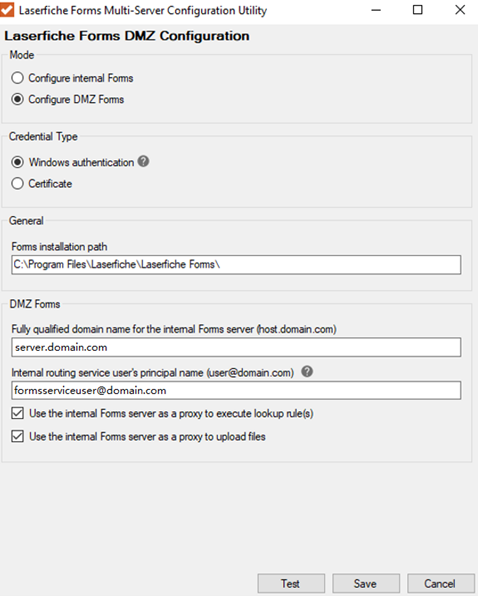Minimize the configuration utility window
The height and width of the screenshot is (596, 478).
(376, 10)
